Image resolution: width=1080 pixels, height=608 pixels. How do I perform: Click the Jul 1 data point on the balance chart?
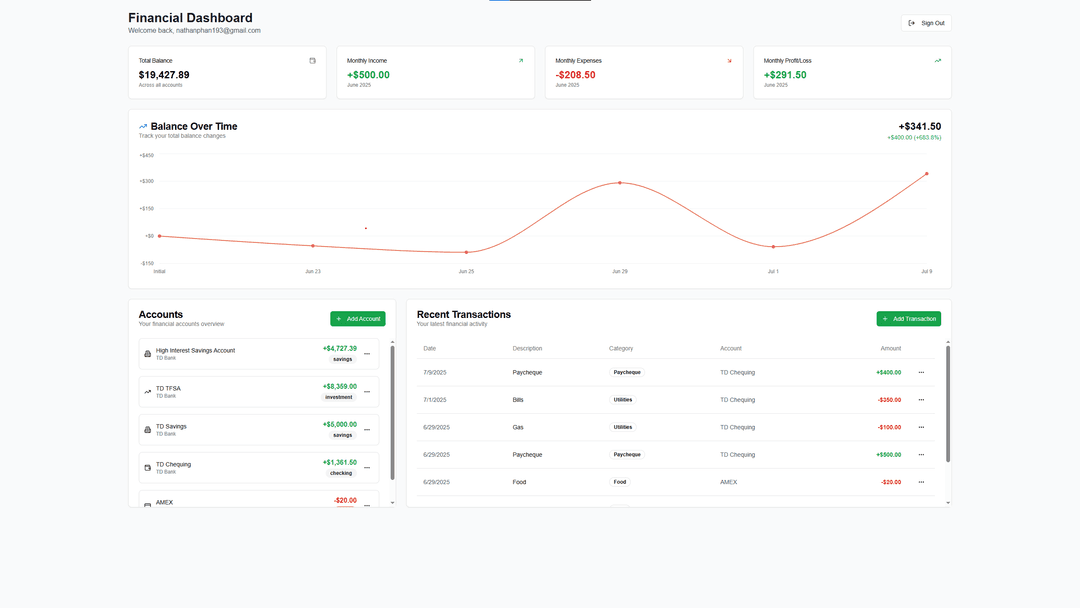(x=772, y=245)
